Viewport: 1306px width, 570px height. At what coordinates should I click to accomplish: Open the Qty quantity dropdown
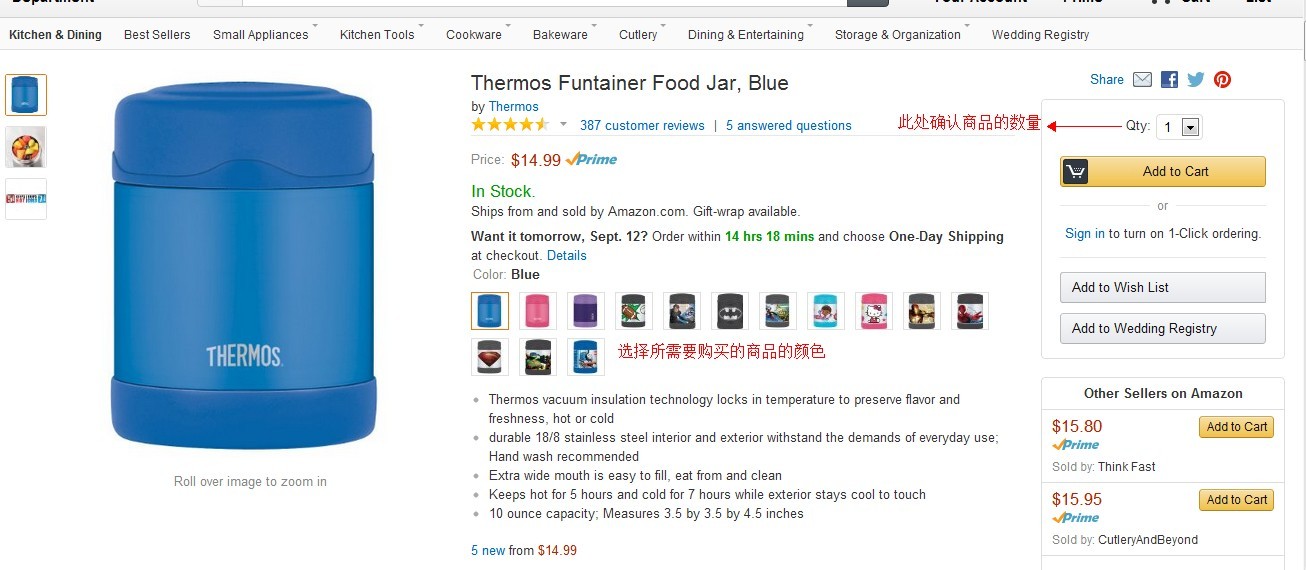[1190, 127]
